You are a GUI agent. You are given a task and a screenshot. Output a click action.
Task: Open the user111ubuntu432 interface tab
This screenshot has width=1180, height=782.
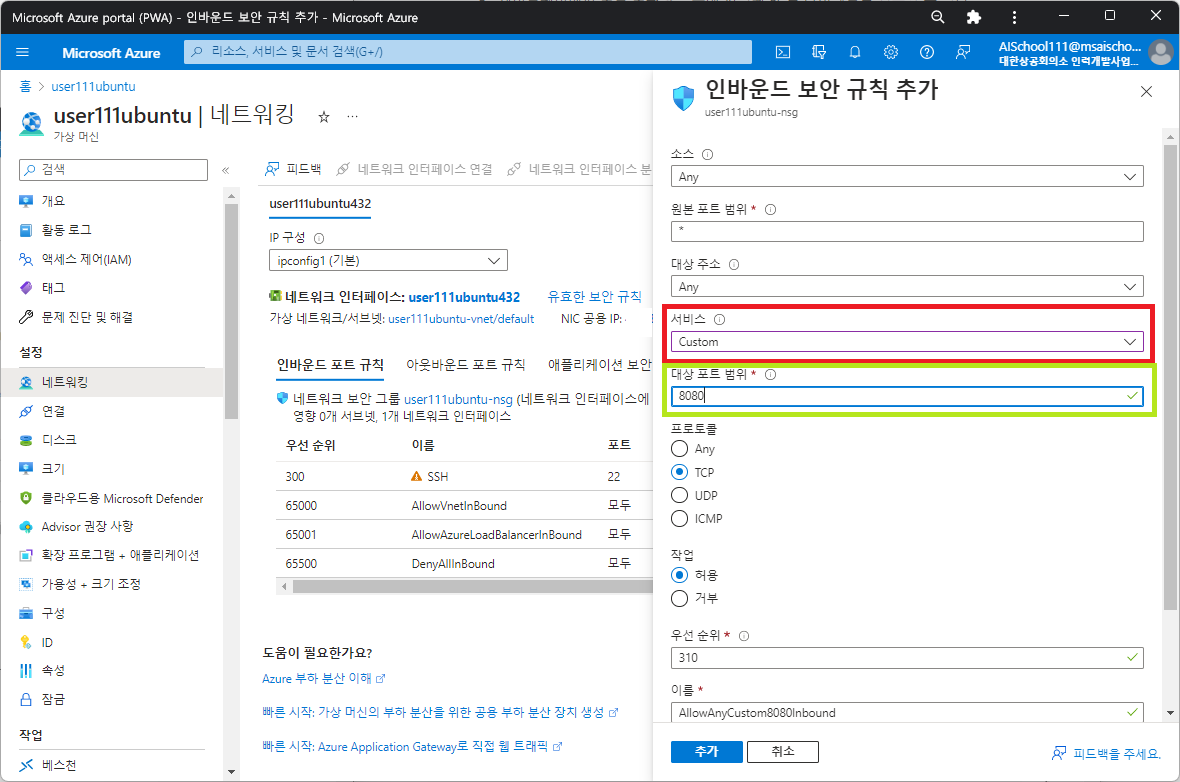320,204
